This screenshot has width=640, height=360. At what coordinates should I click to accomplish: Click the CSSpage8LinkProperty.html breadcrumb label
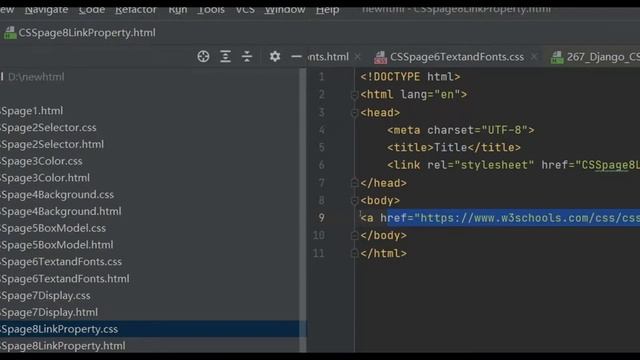87,33
